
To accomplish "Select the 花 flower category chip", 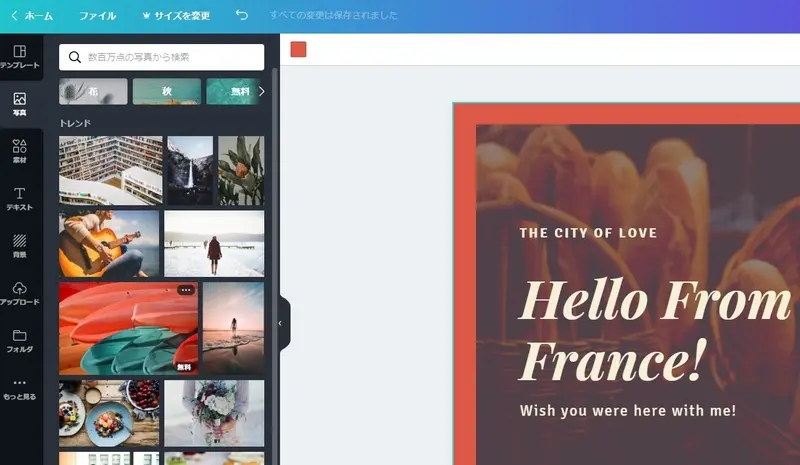I will [93, 91].
